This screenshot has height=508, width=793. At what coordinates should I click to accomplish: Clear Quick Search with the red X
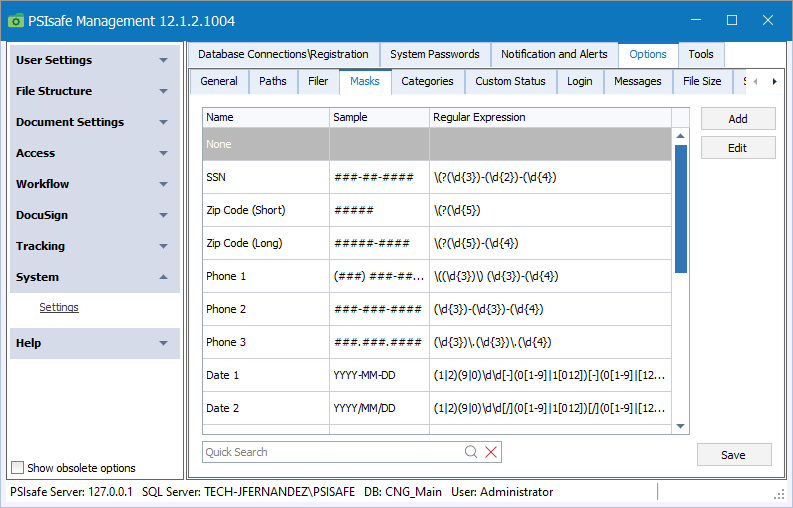click(491, 452)
